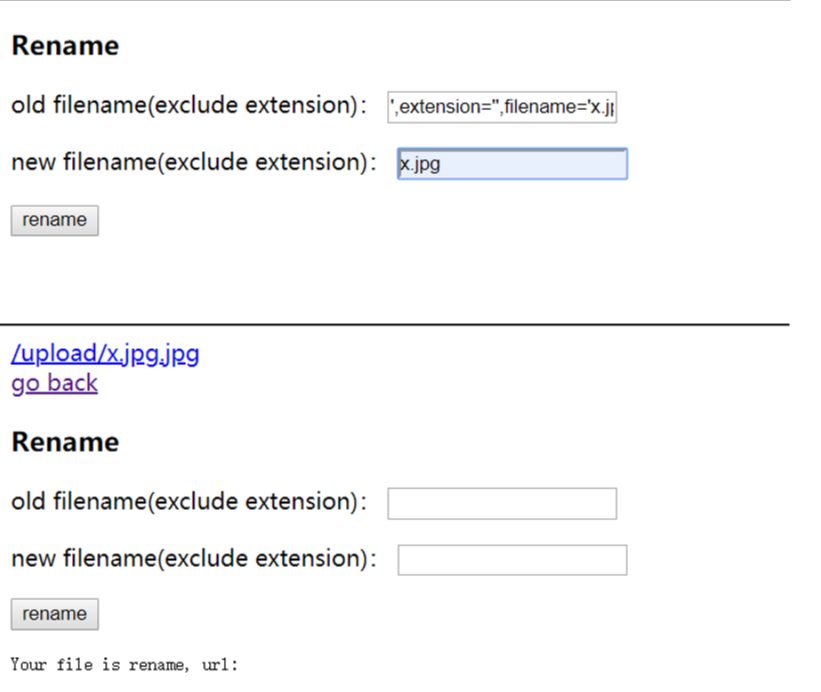Click the rename button on the bottom form
This screenshot has width=821, height=692.
pyautogui.click(x=54, y=614)
